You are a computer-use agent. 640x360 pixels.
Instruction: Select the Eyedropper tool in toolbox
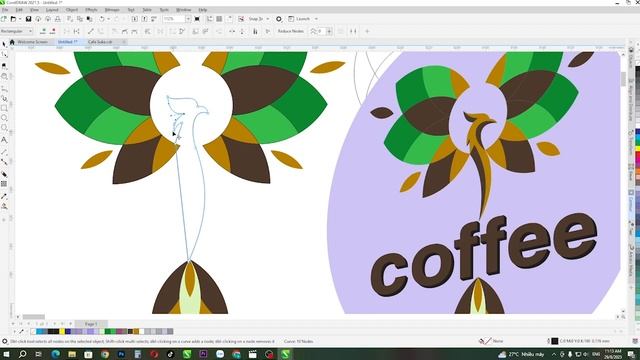tap(4, 196)
